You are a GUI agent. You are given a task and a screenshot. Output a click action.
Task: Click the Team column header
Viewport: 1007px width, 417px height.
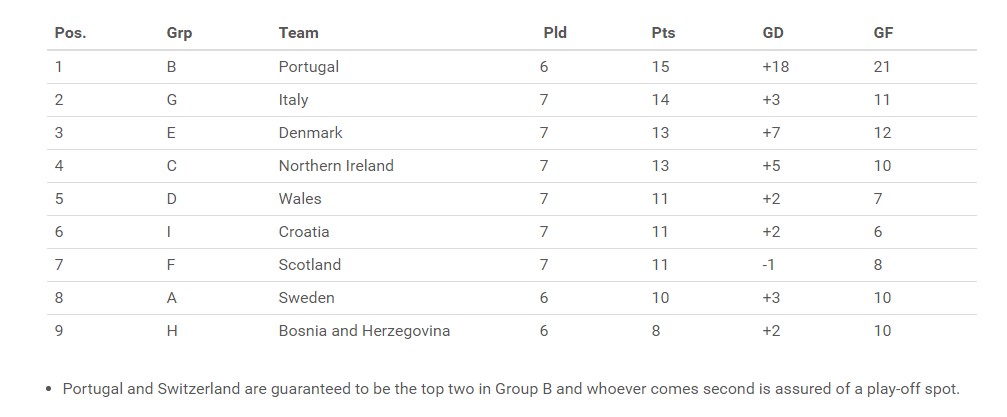point(299,33)
